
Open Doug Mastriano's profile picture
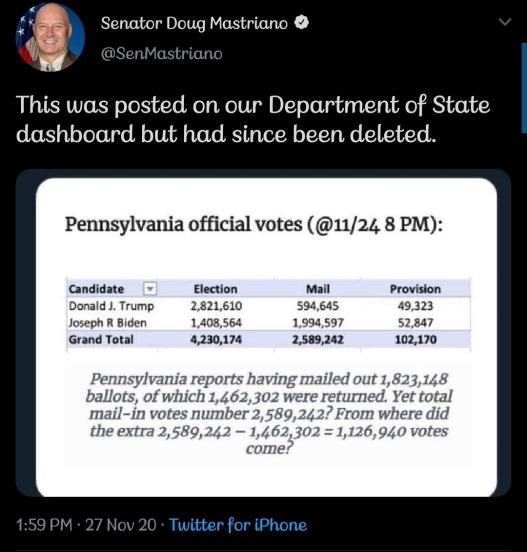tap(50, 37)
